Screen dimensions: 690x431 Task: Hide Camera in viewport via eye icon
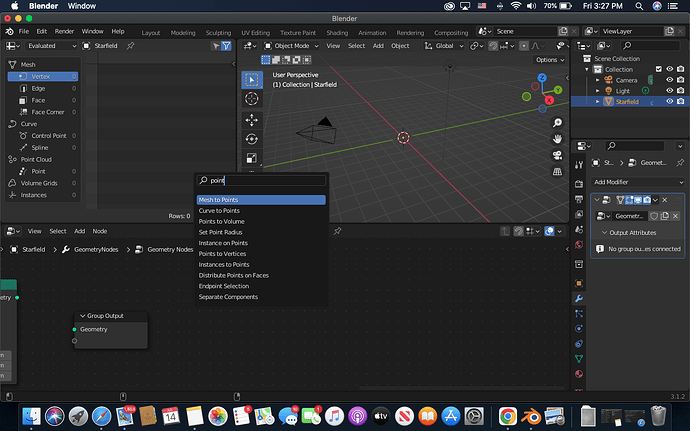point(670,80)
